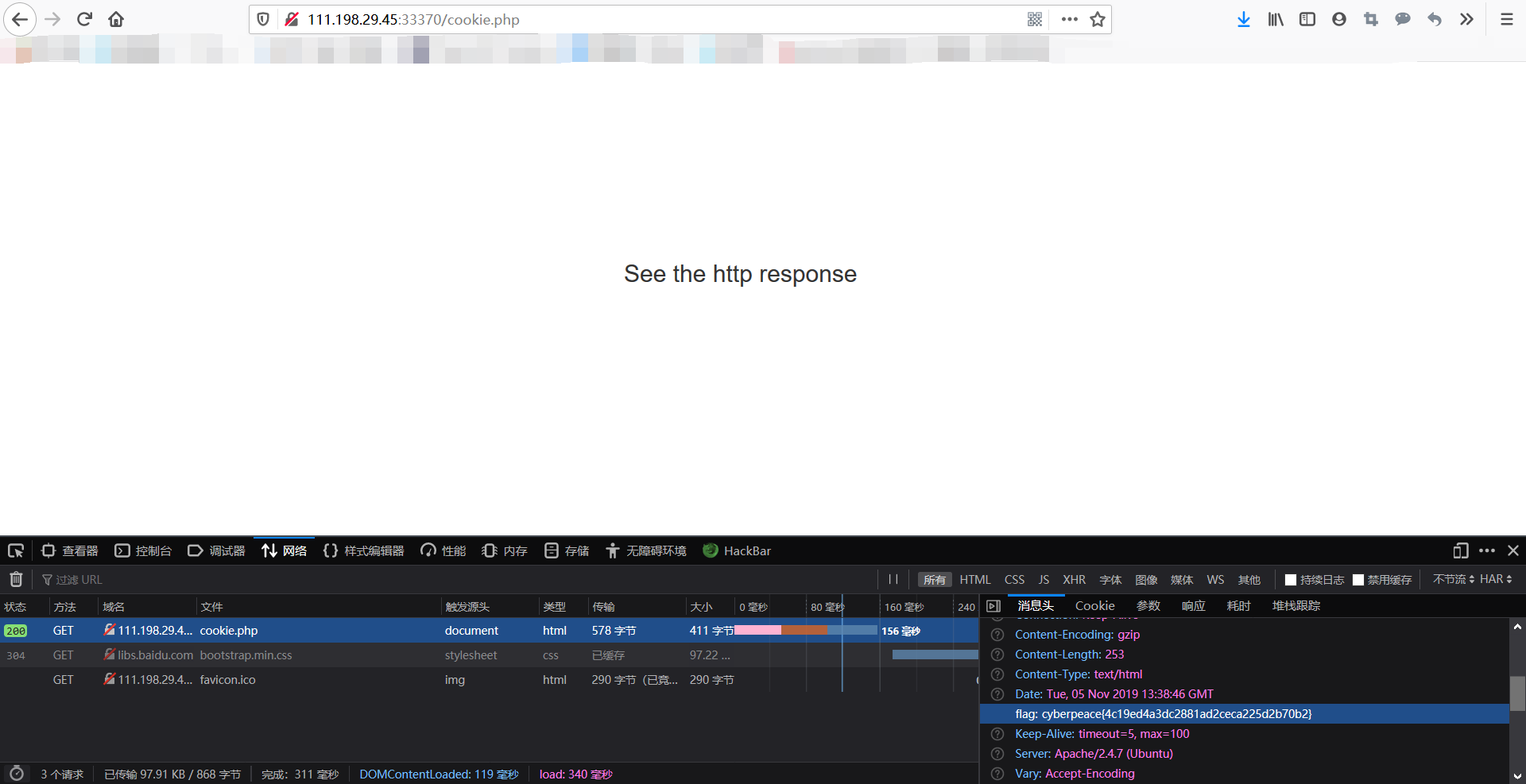
Task: Select the Params (参数) details tab
Action: coord(1148,606)
